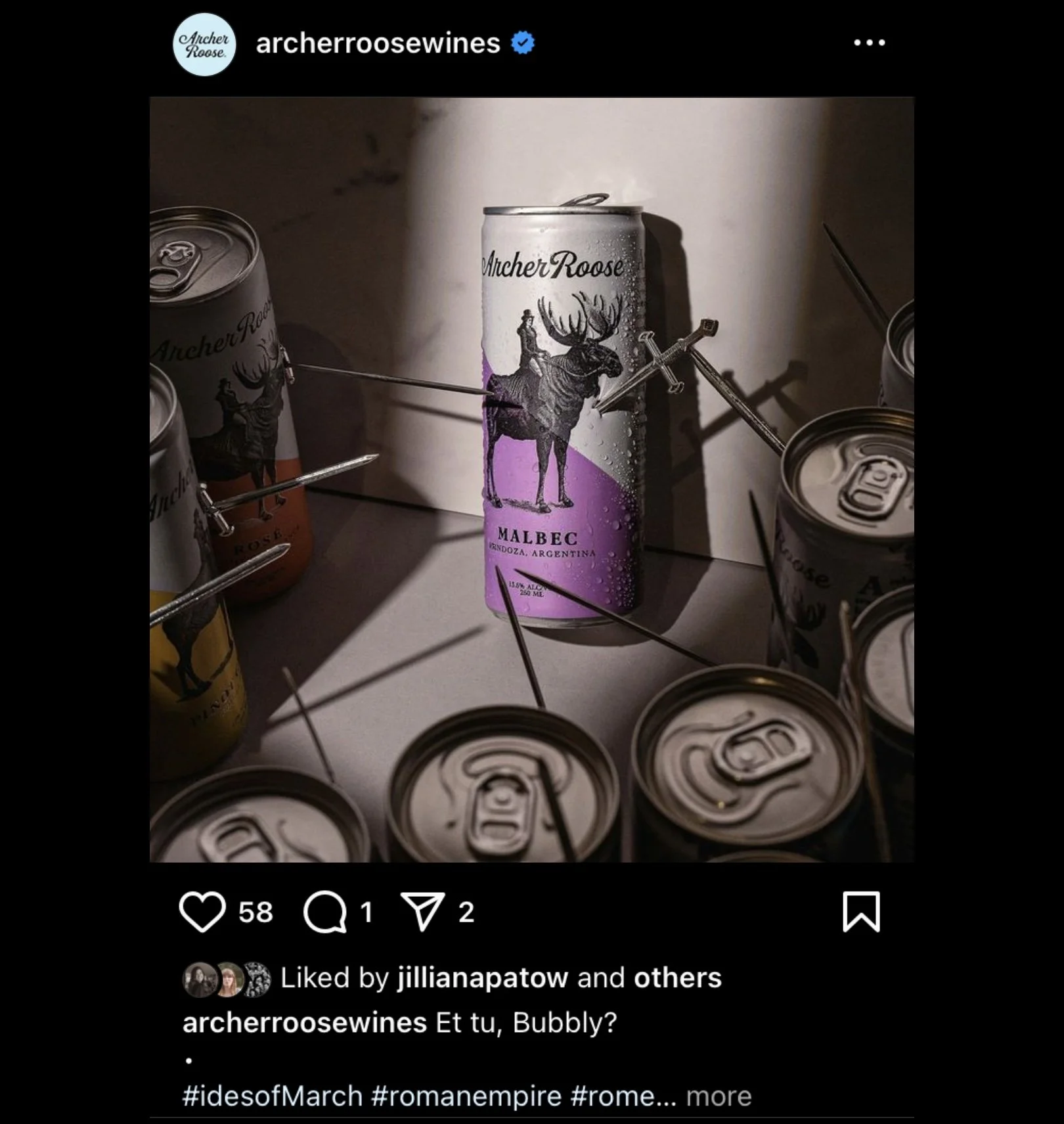Click the archerroosewines name in the caption
Image resolution: width=1064 pixels, height=1124 pixels.
[x=304, y=1022]
